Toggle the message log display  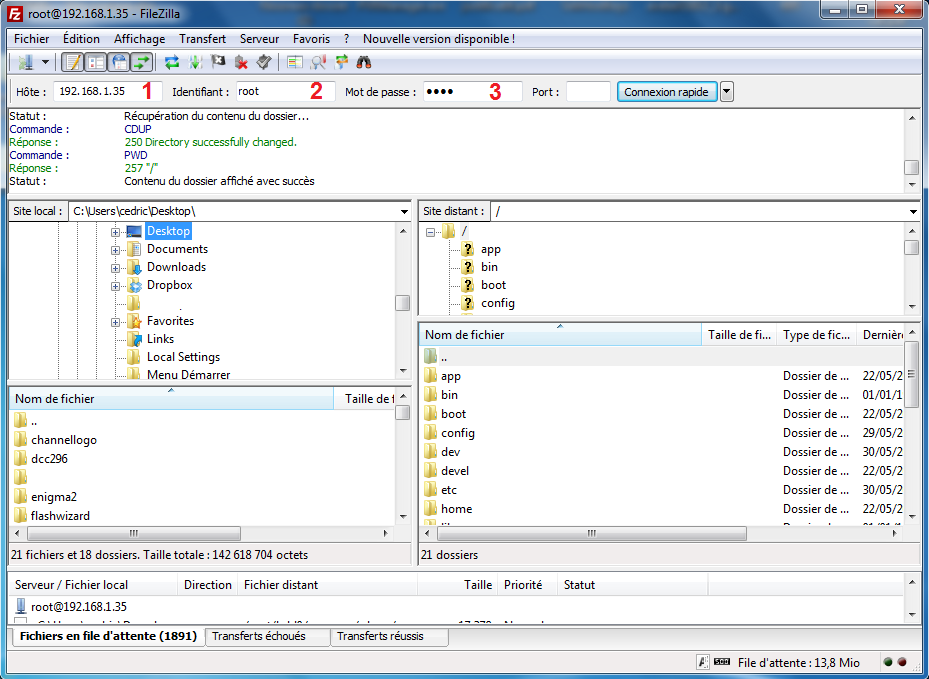click(x=73, y=62)
